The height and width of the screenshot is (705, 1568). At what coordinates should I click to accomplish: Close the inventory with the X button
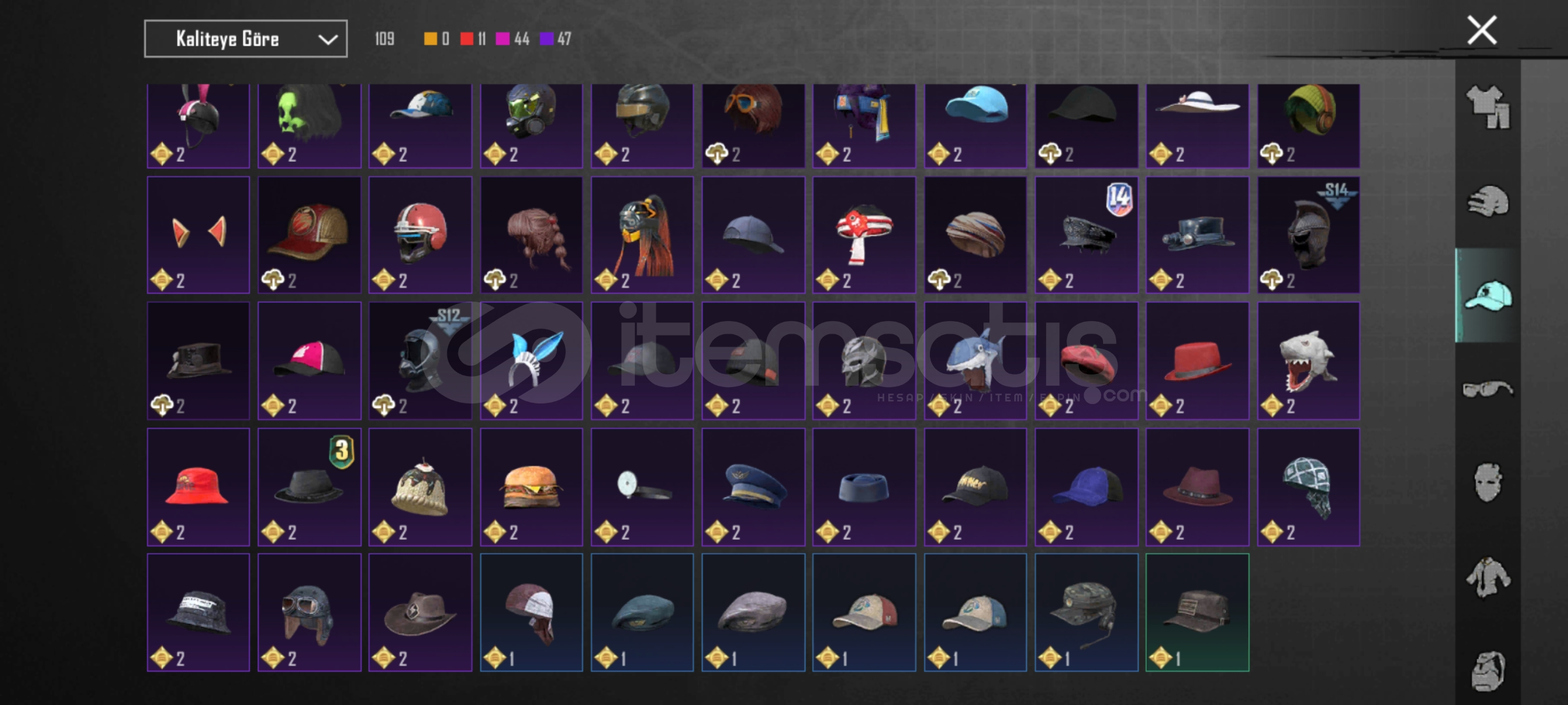[1482, 30]
